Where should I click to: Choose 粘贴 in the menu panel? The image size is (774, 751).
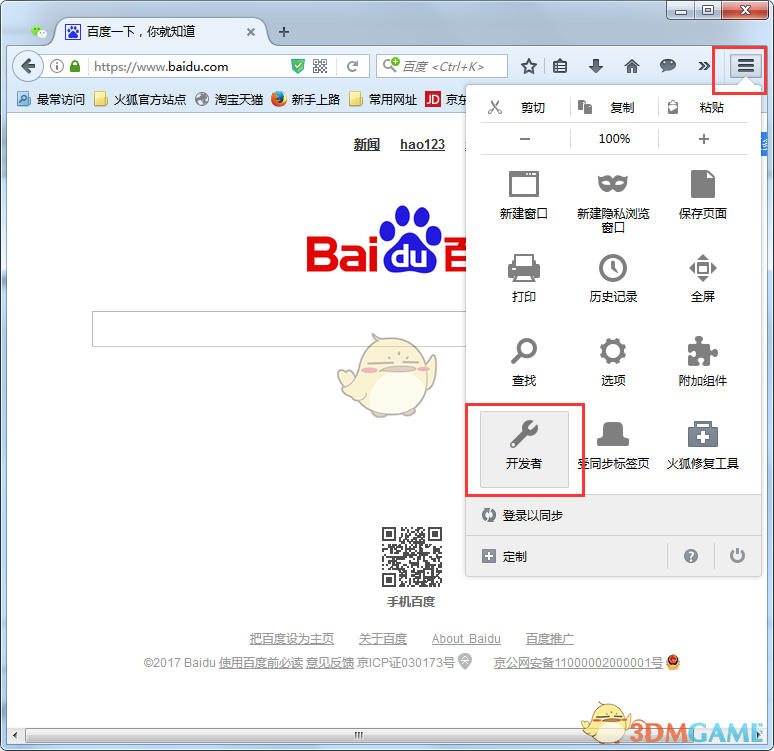703,107
